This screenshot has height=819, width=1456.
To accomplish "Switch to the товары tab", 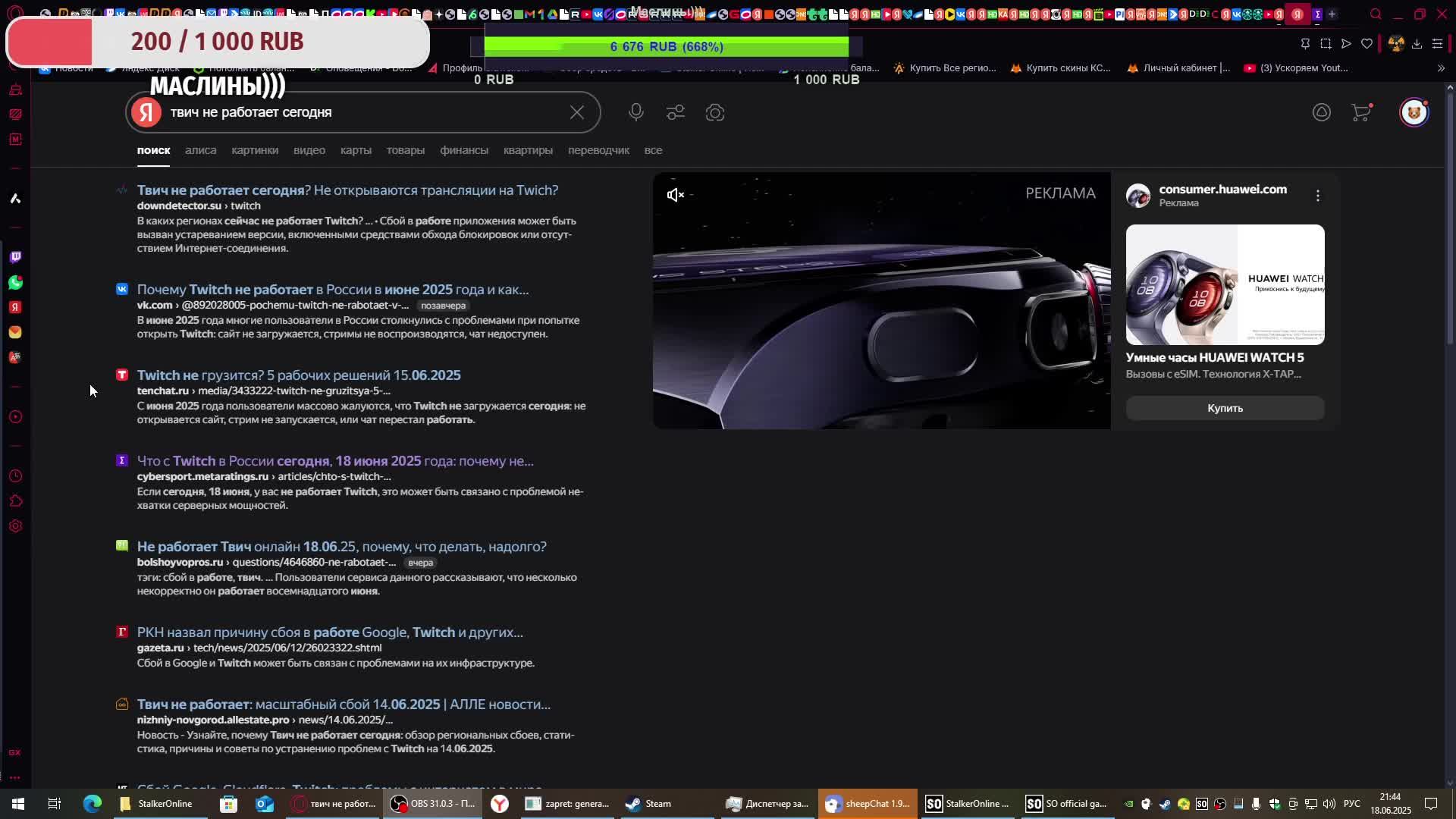I will tap(406, 150).
